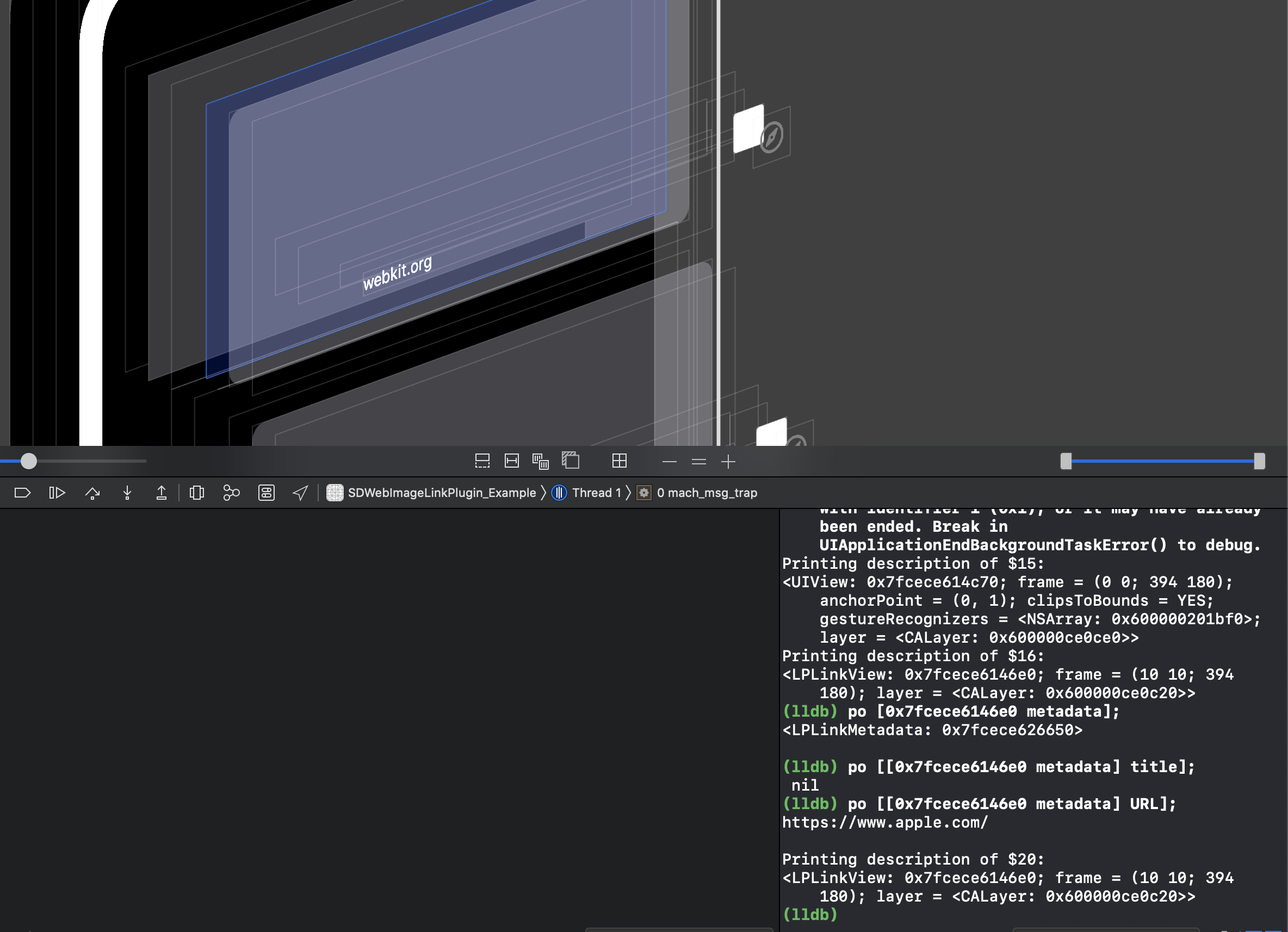
Task: Click the 'been ended. Break in' console line
Action: (913, 527)
